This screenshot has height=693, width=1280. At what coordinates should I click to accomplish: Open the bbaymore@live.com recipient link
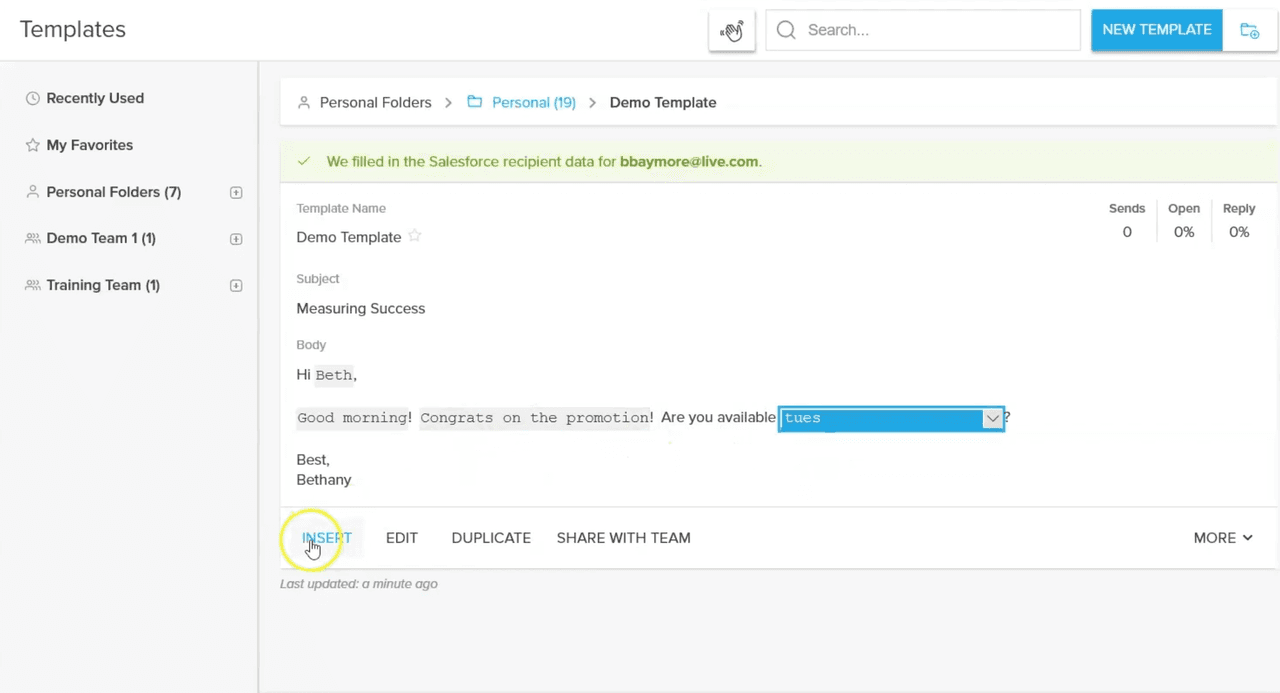pyautogui.click(x=688, y=161)
